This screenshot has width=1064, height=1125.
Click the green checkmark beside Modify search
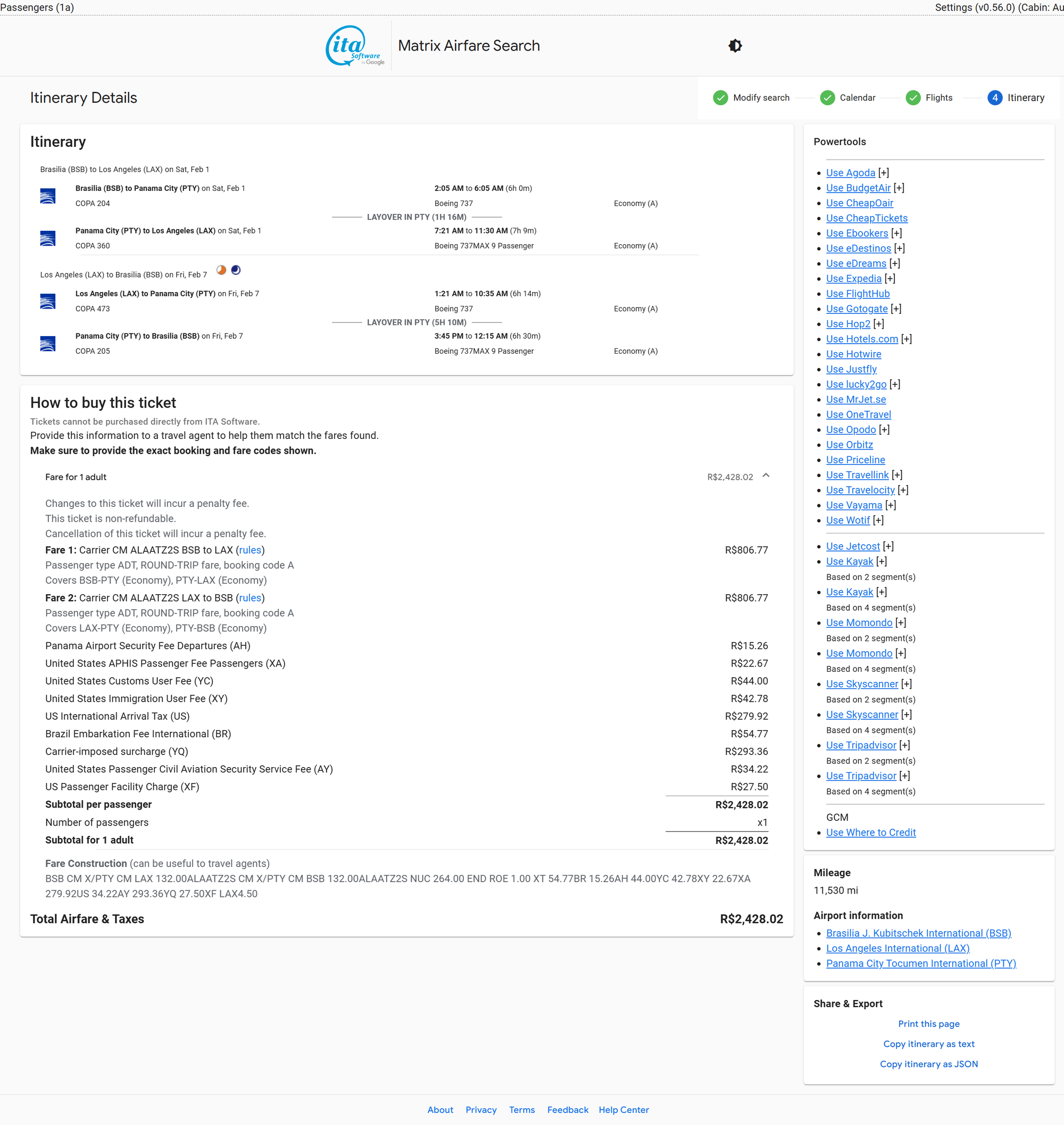(720, 97)
